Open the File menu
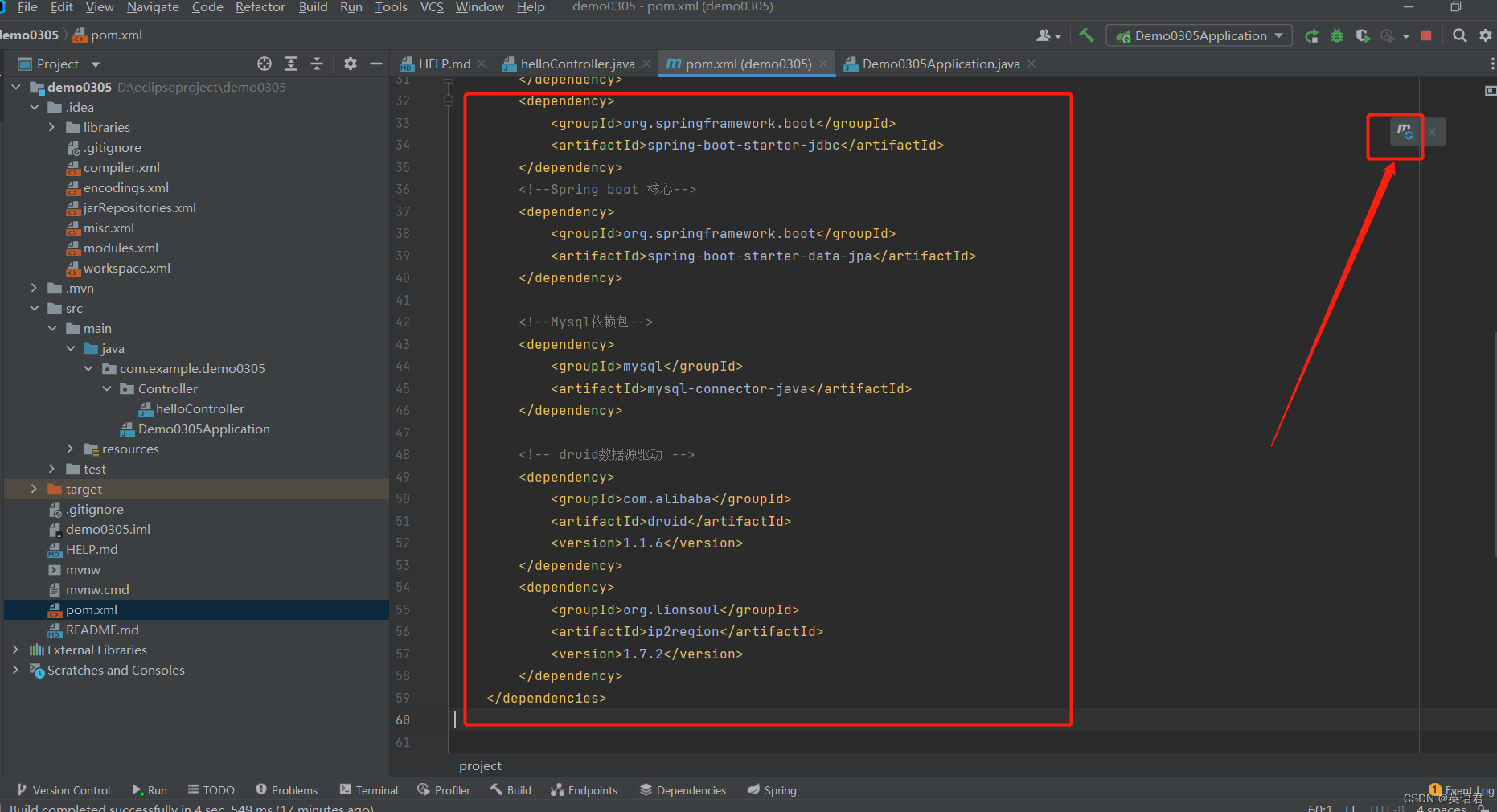This screenshot has height=812, width=1497. click(27, 7)
